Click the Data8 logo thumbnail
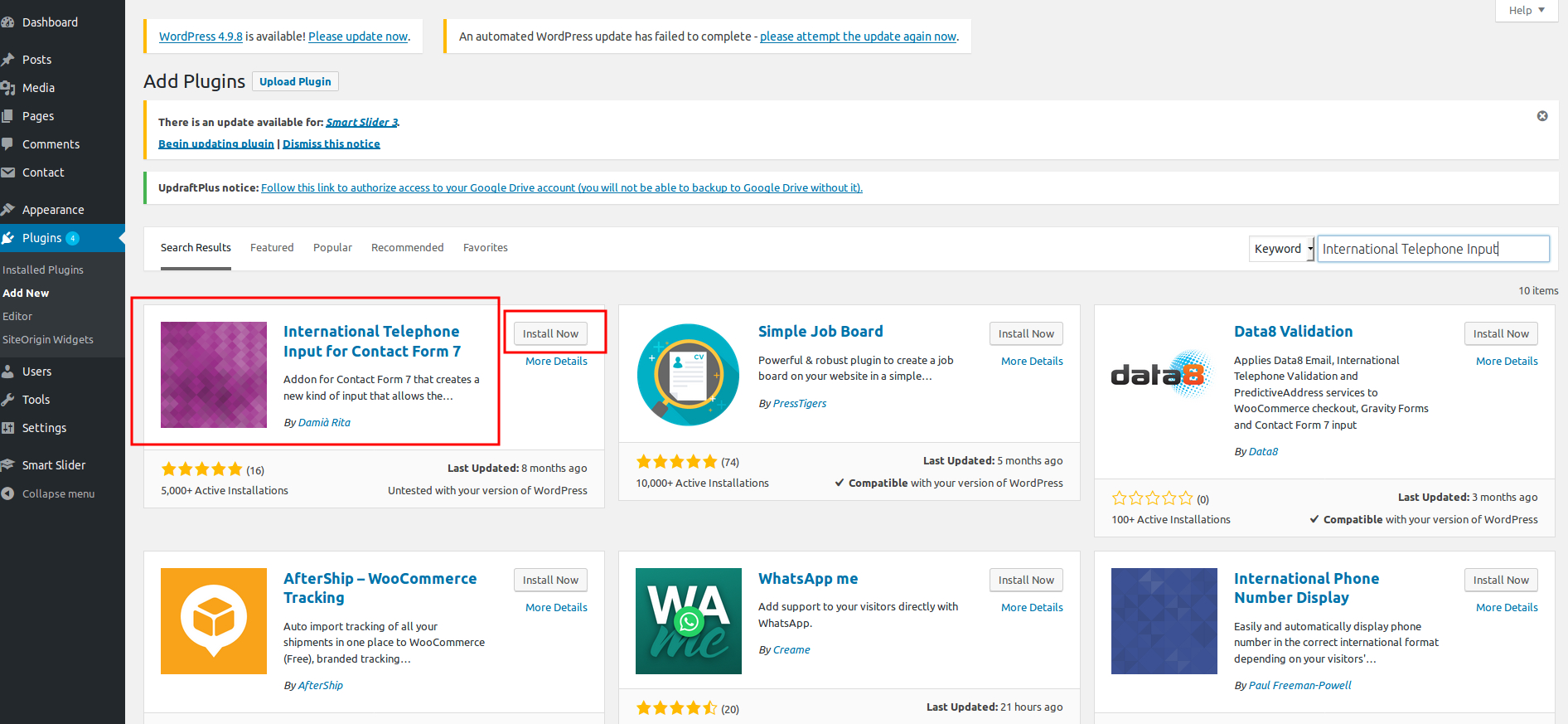The image size is (1568, 724). click(x=1164, y=375)
